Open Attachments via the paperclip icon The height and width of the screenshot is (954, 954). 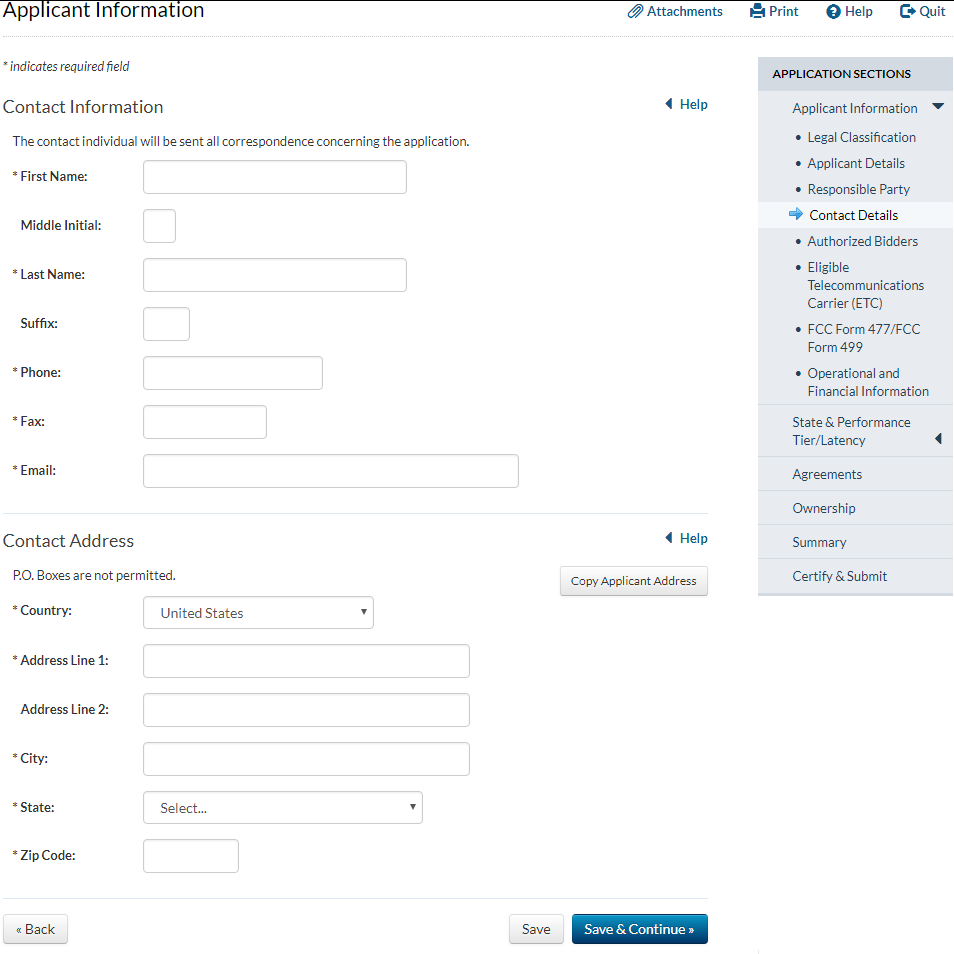[635, 12]
